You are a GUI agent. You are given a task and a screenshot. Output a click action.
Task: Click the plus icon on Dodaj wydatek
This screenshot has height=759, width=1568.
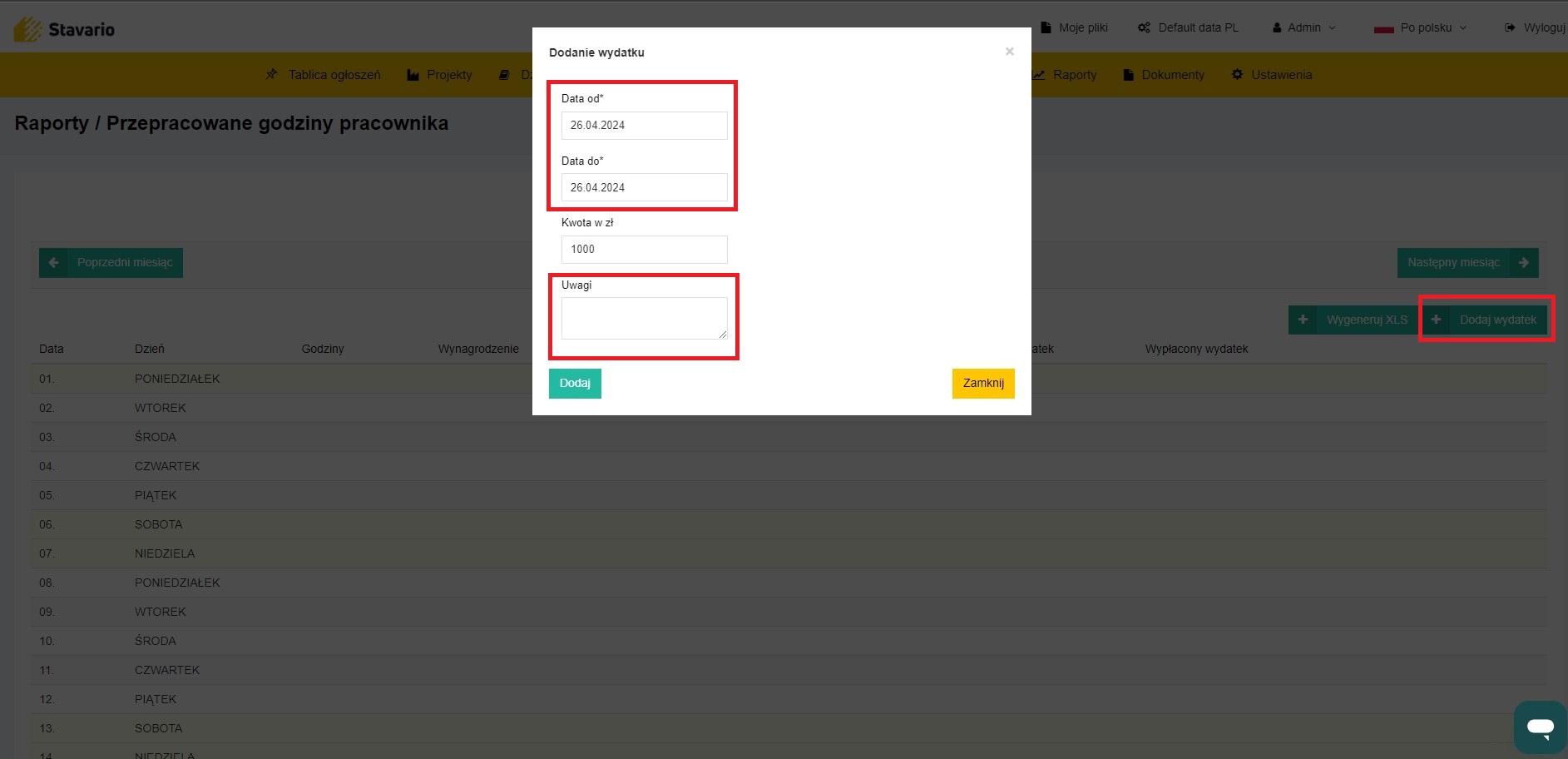pos(1436,320)
